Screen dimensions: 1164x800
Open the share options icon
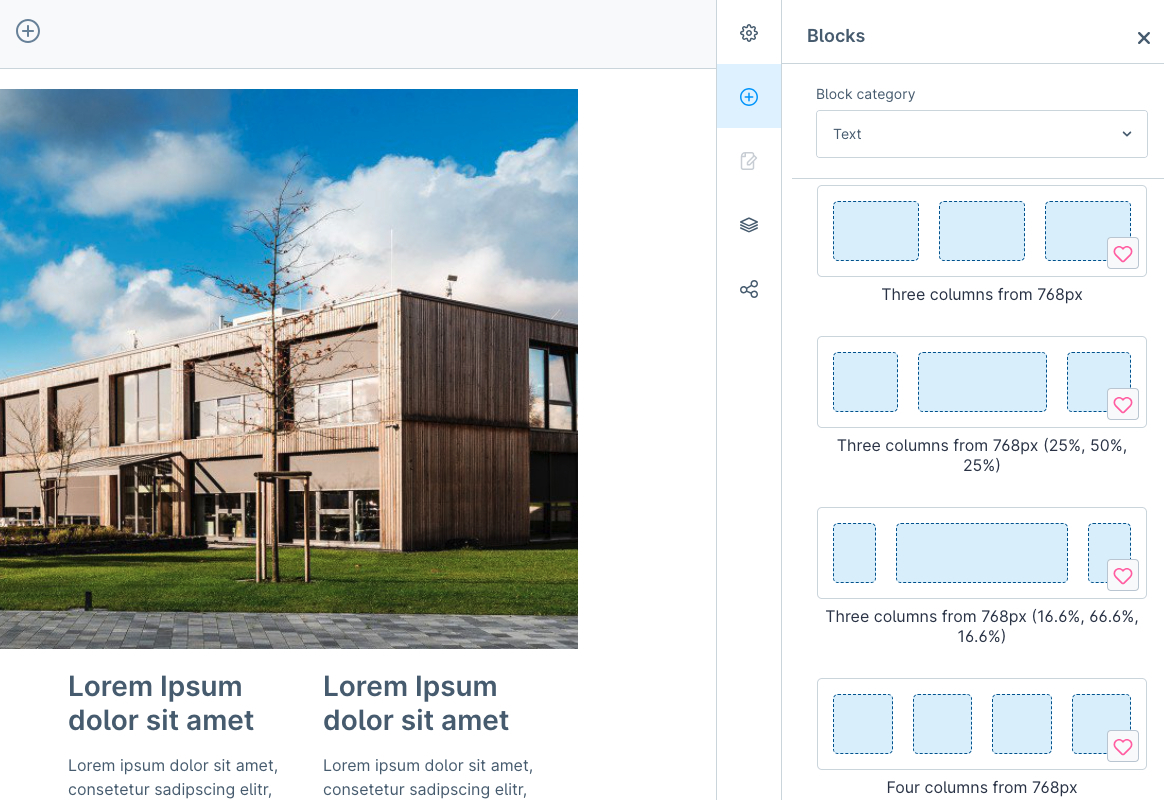tap(748, 288)
